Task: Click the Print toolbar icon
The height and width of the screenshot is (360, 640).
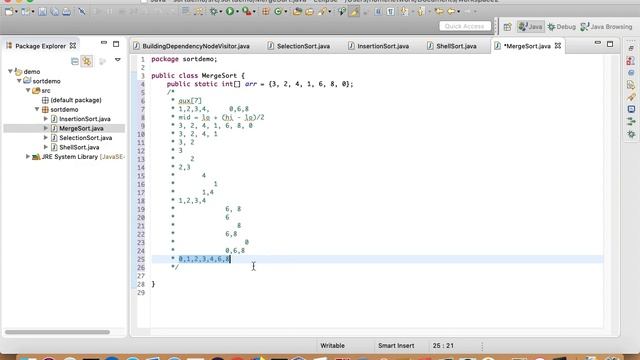Action: pos(67,11)
